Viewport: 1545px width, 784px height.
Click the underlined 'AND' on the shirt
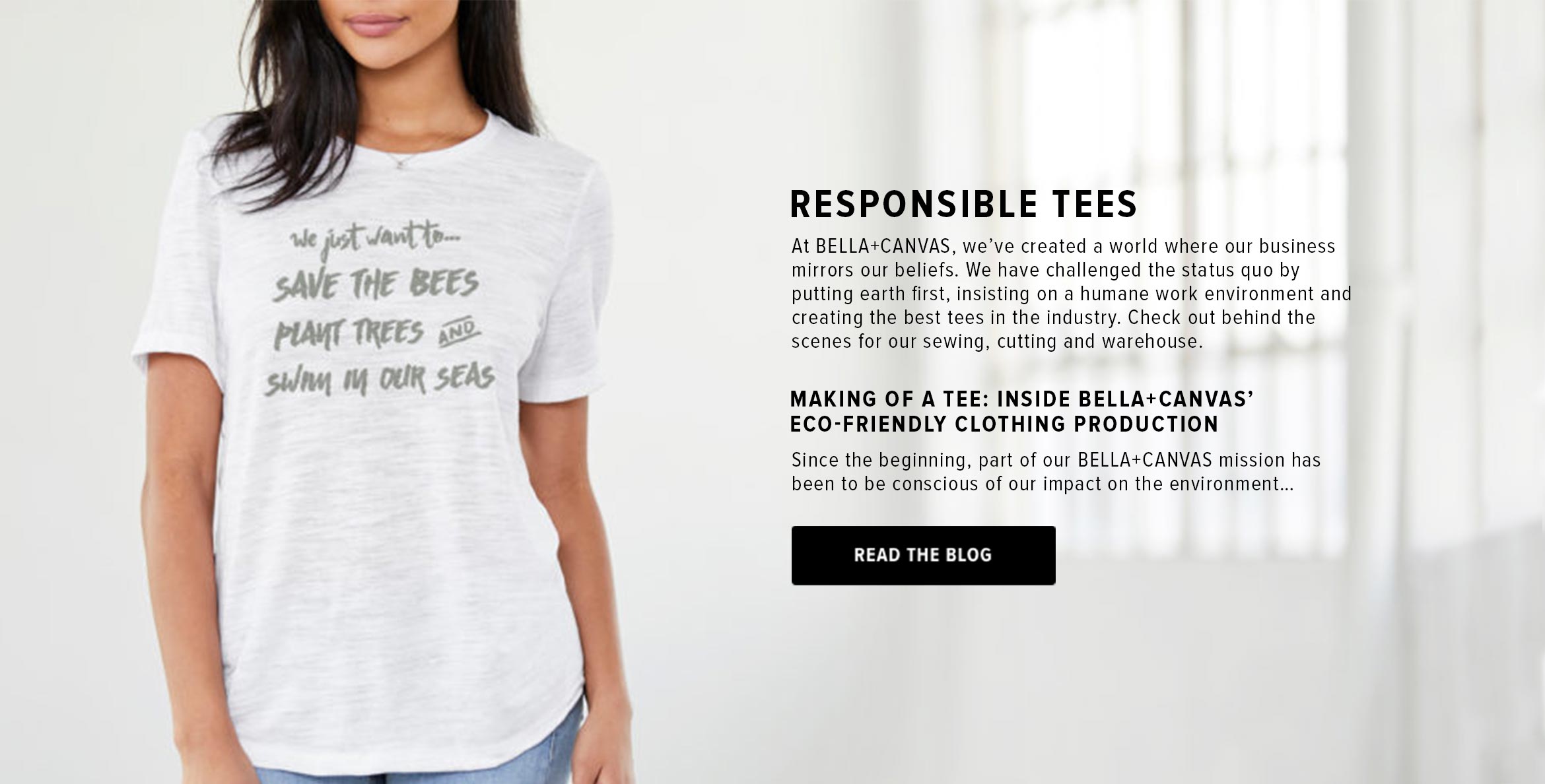point(460,329)
